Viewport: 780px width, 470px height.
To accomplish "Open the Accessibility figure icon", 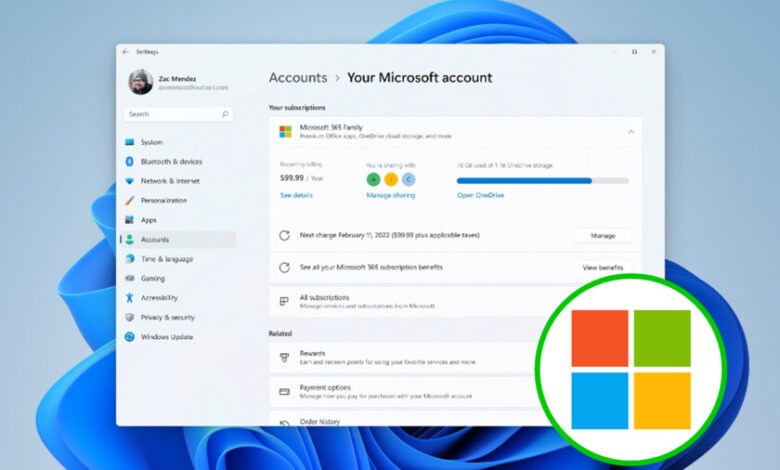I will pos(129,297).
